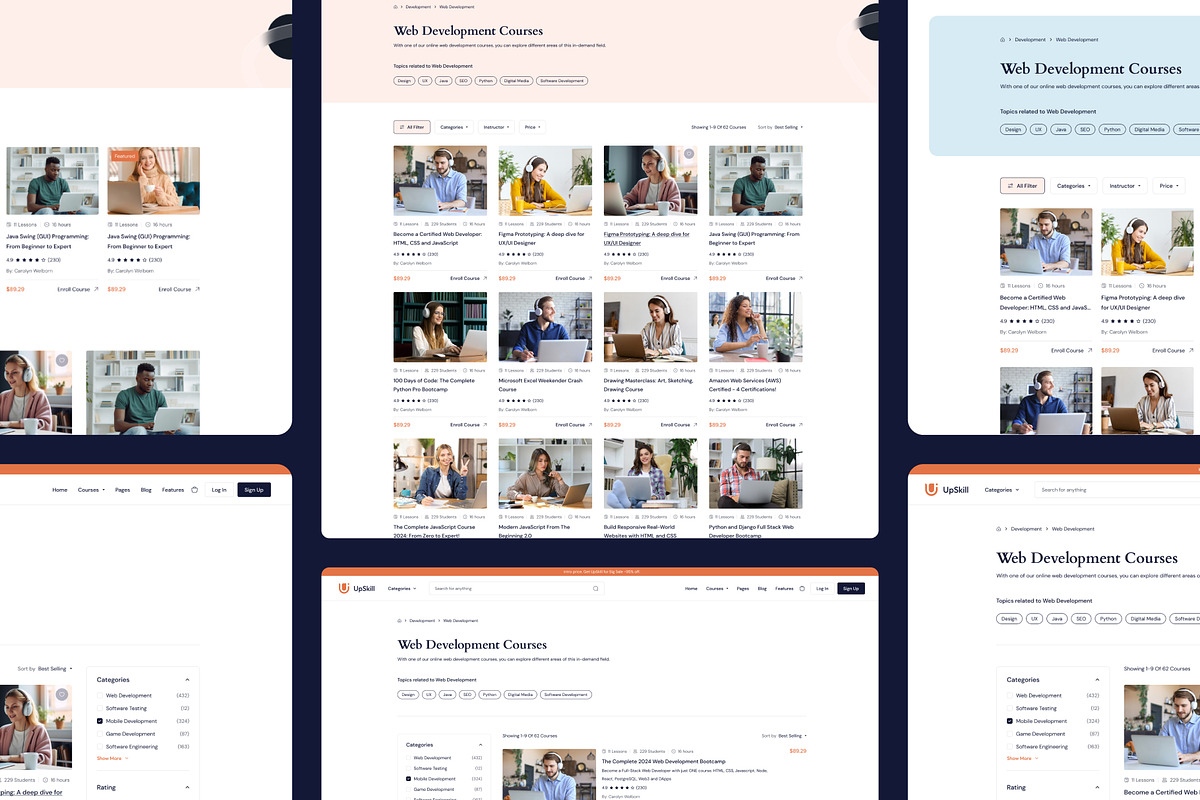Enroll in pink-panel Become a Certified Web Developer
Viewport: 1200px width, 800px height.
tap(468, 278)
